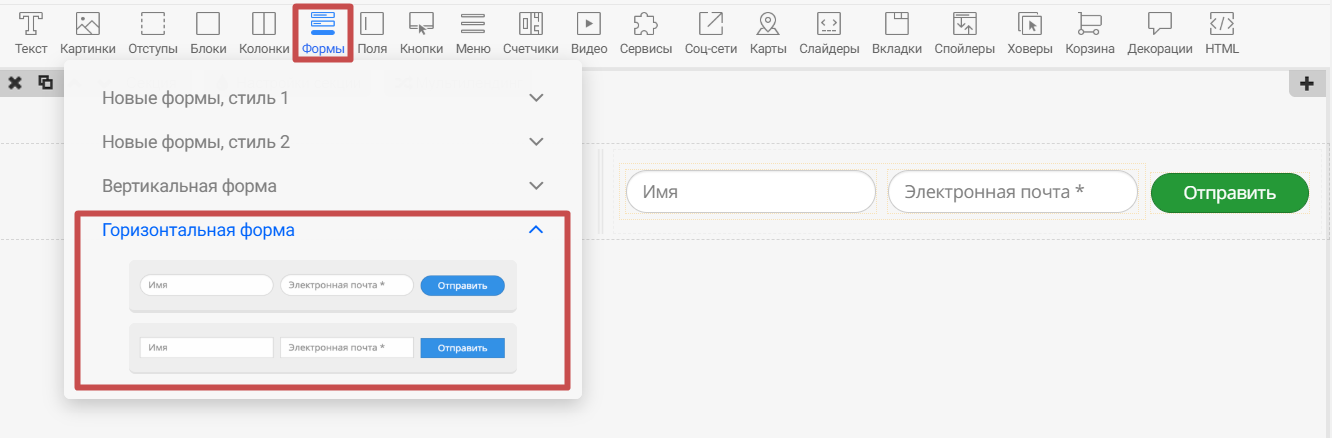Click the HTML code tool
Screen dimensions: 1332x438
pos(1221,31)
